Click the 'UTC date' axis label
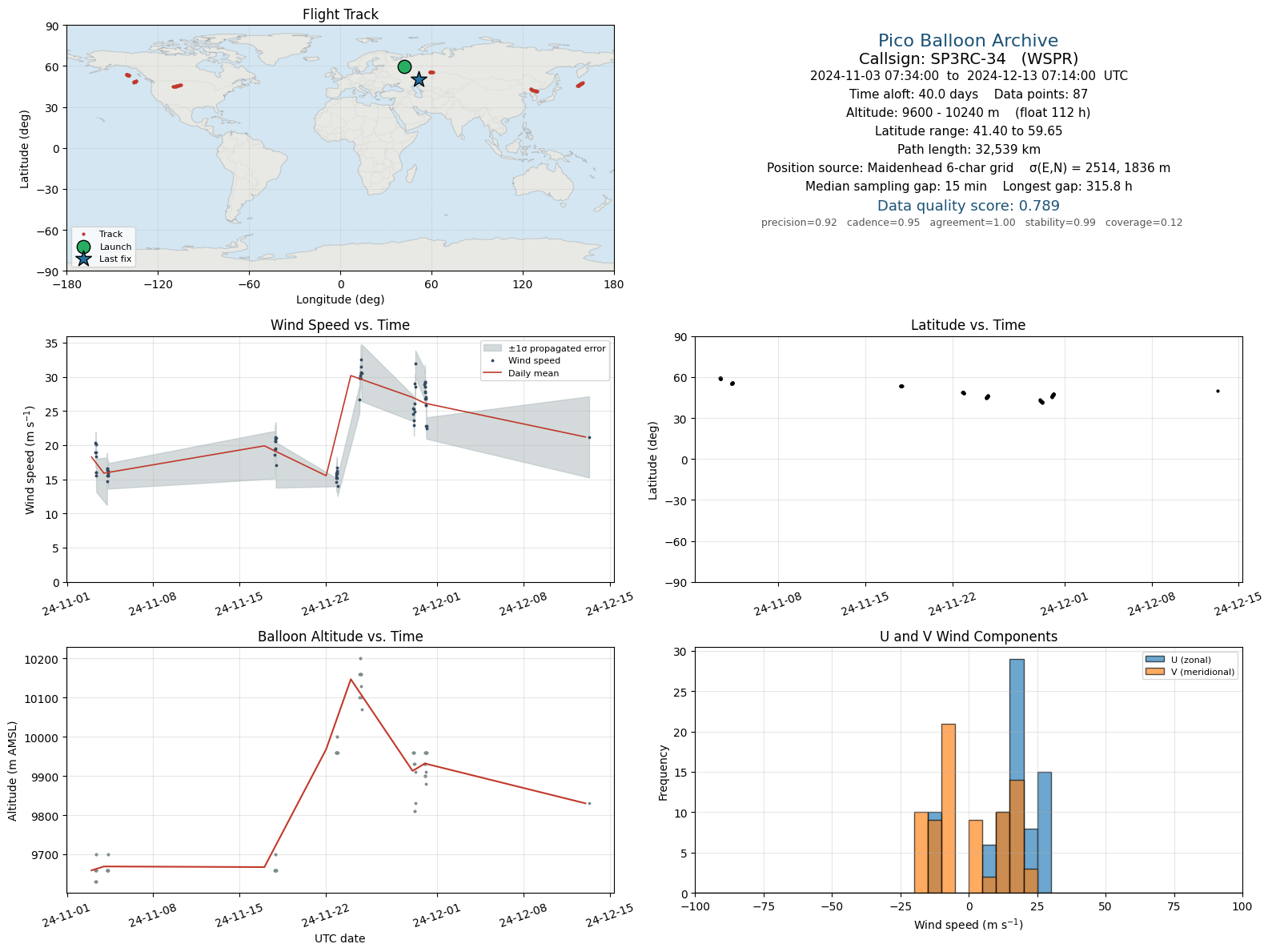This screenshot has width=1272, height=952. click(340, 938)
